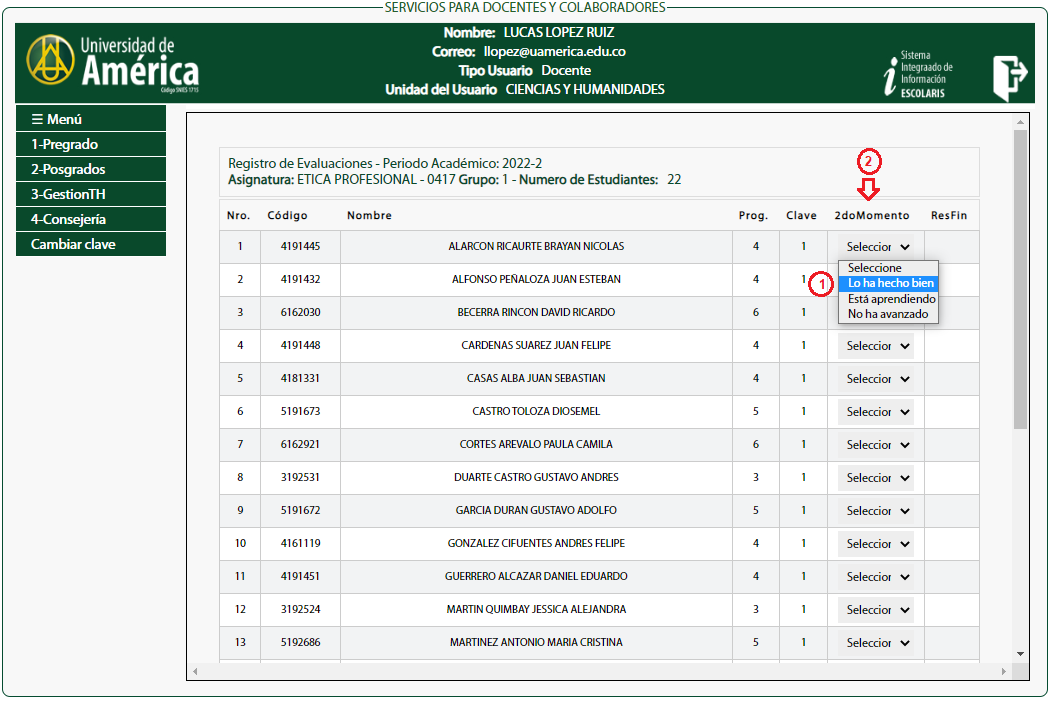Click student name BECERRA RINCON DAVID RICARDO
The width and height of the screenshot is (1051, 701).
536,312
